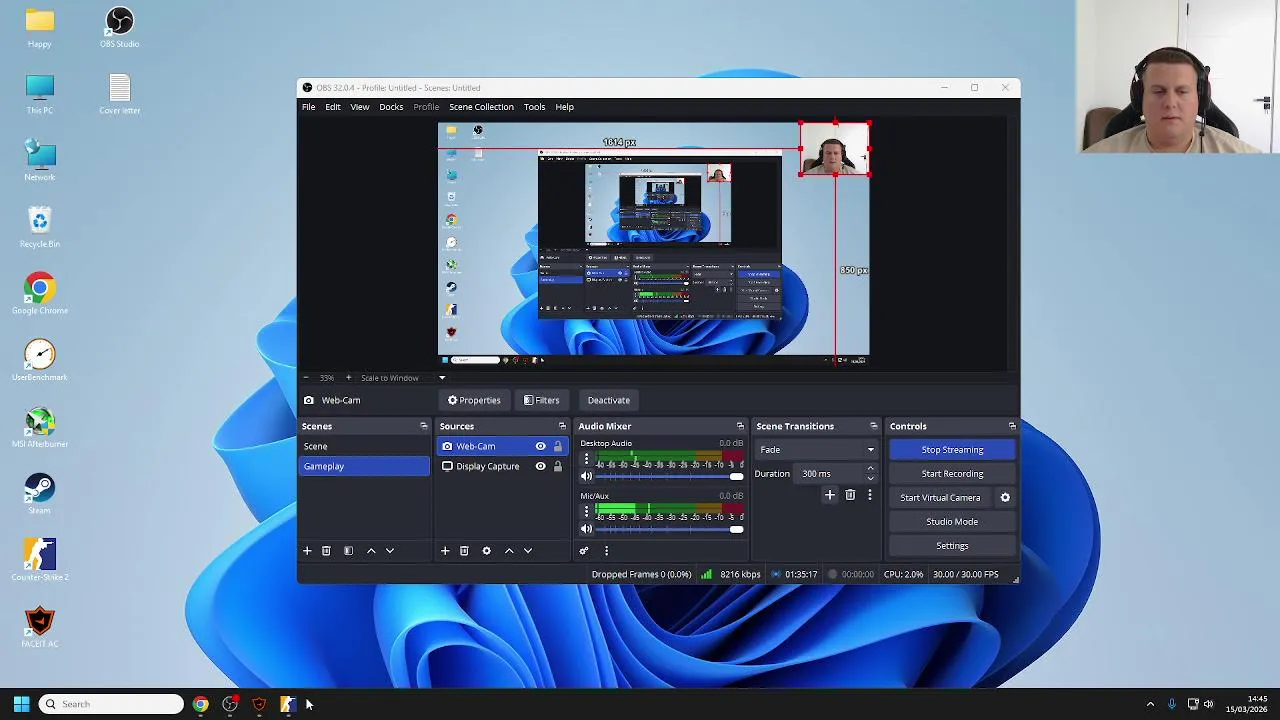This screenshot has width=1280, height=720.
Task: Show hidden icons in system tray
Action: coord(1150,704)
